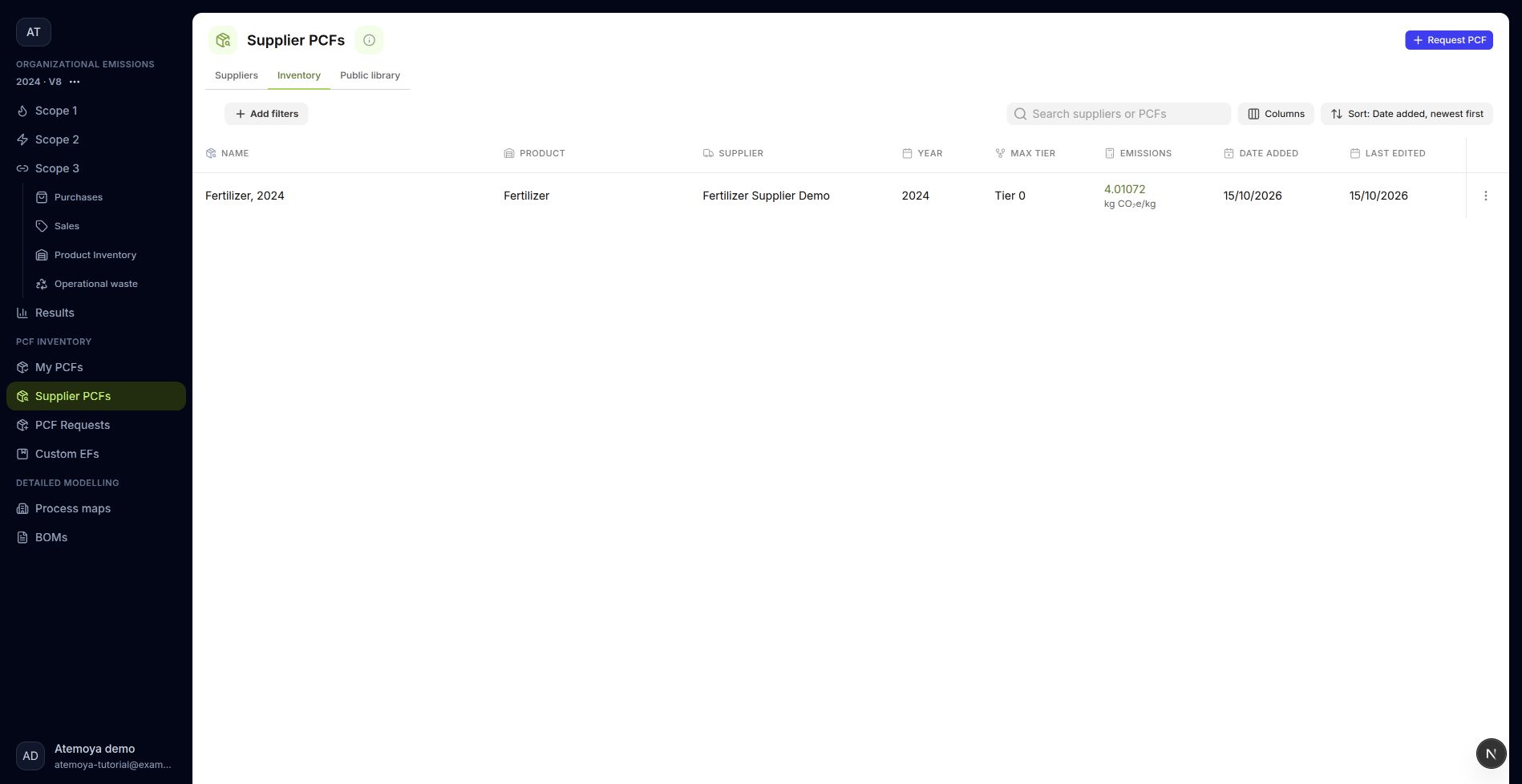This screenshot has width=1522, height=784.
Task: Click the PRODUCT column header
Action: pyautogui.click(x=534, y=153)
